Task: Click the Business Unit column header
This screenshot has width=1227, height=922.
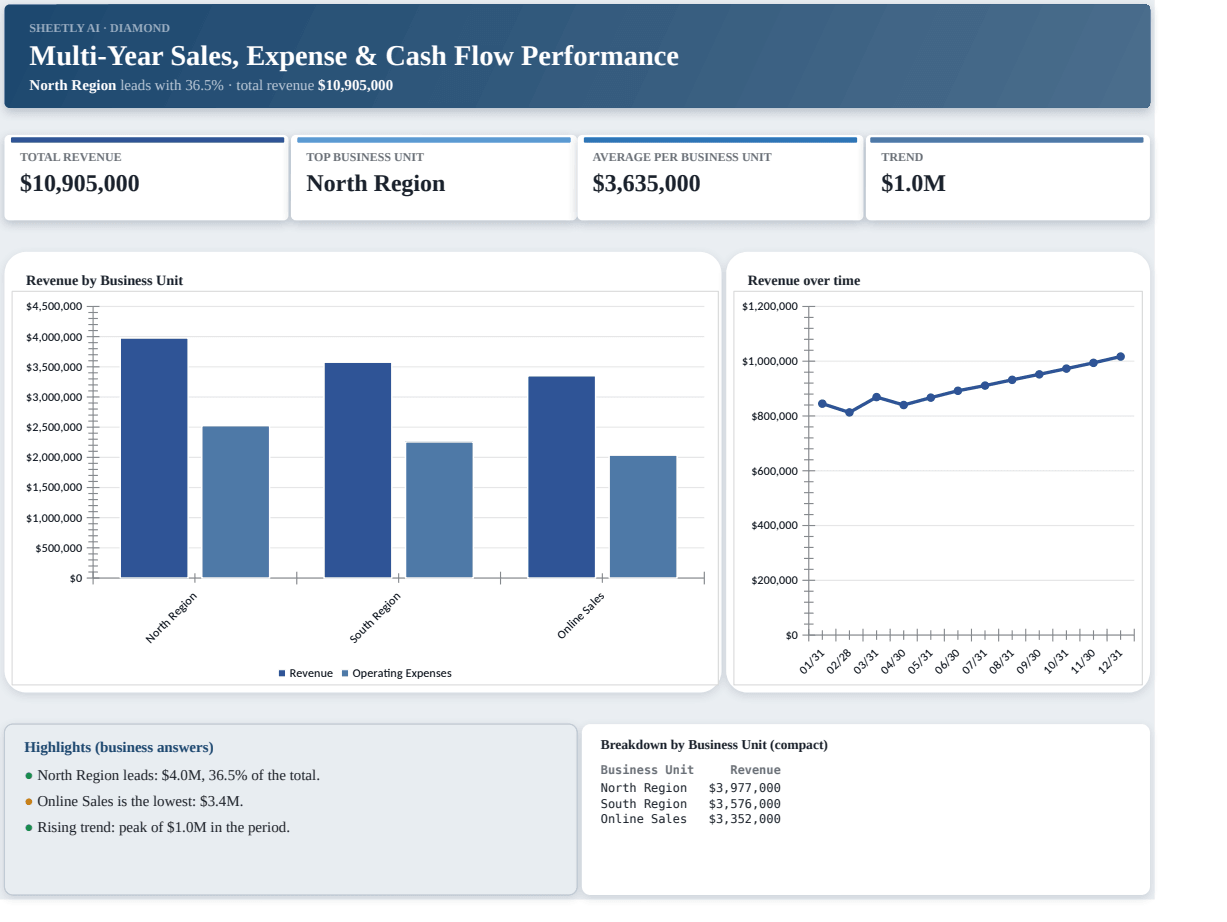Action: [647, 770]
